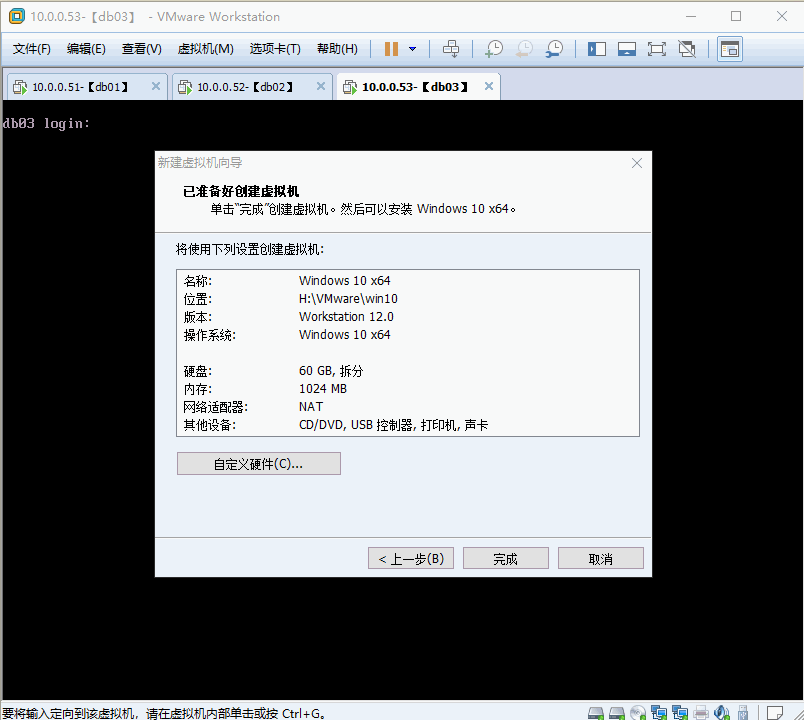
Task: Open the 查看(V) menu
Action: coord(142,49)
